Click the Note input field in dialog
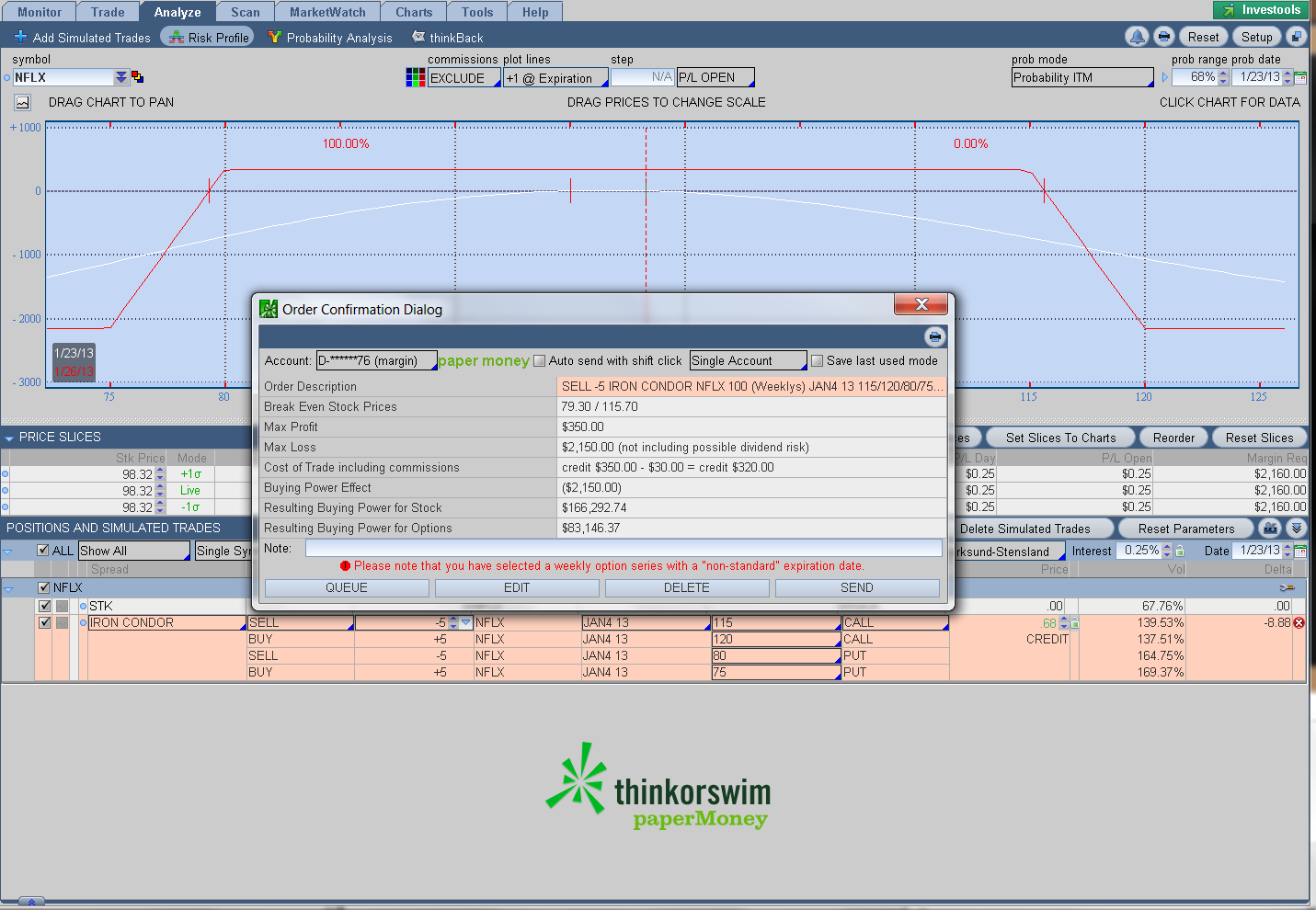The height and width of the screenshot is (910, 1316). 624,548
